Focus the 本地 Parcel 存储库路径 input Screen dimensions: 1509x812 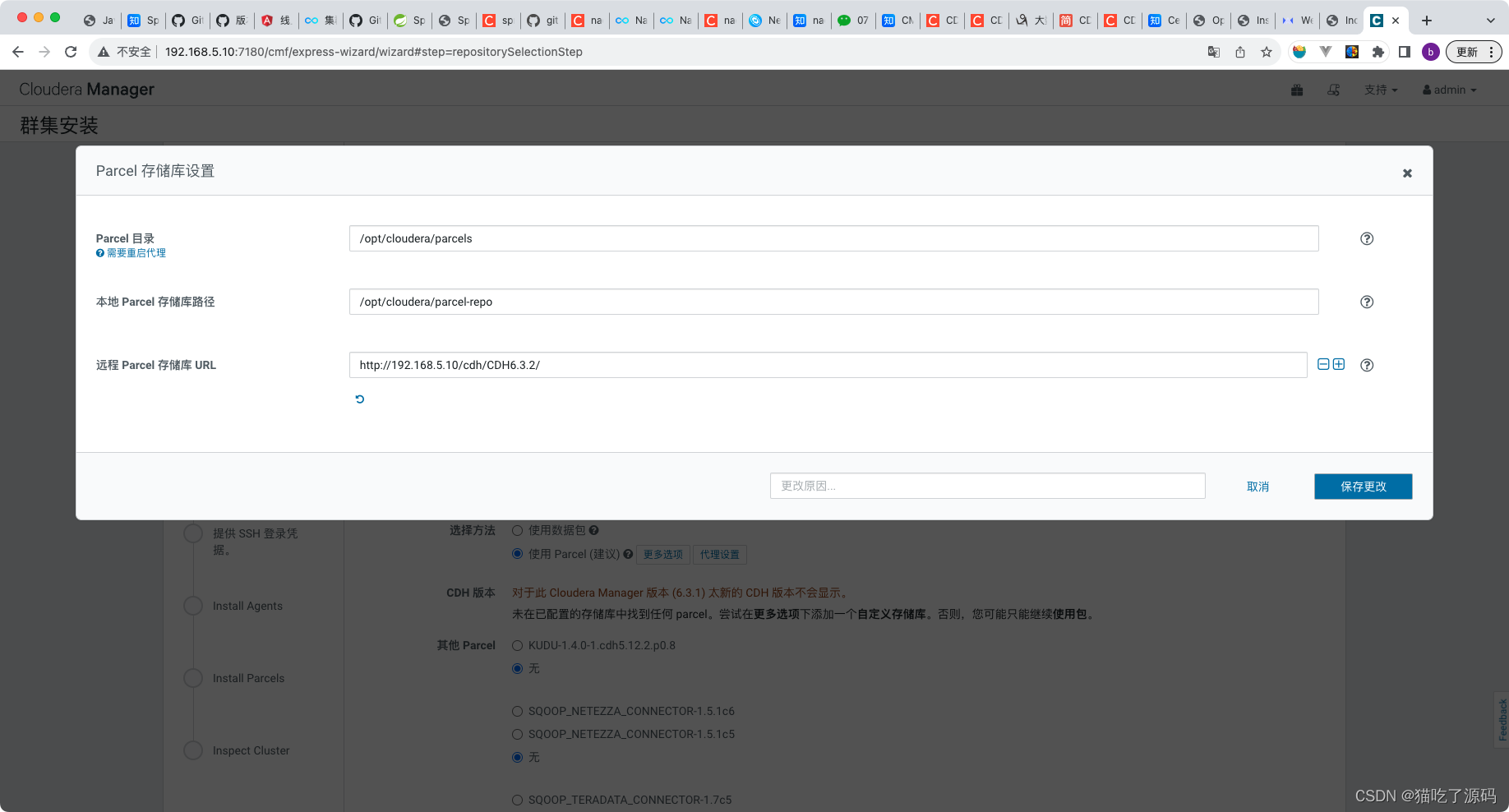(x=833, y=302)
